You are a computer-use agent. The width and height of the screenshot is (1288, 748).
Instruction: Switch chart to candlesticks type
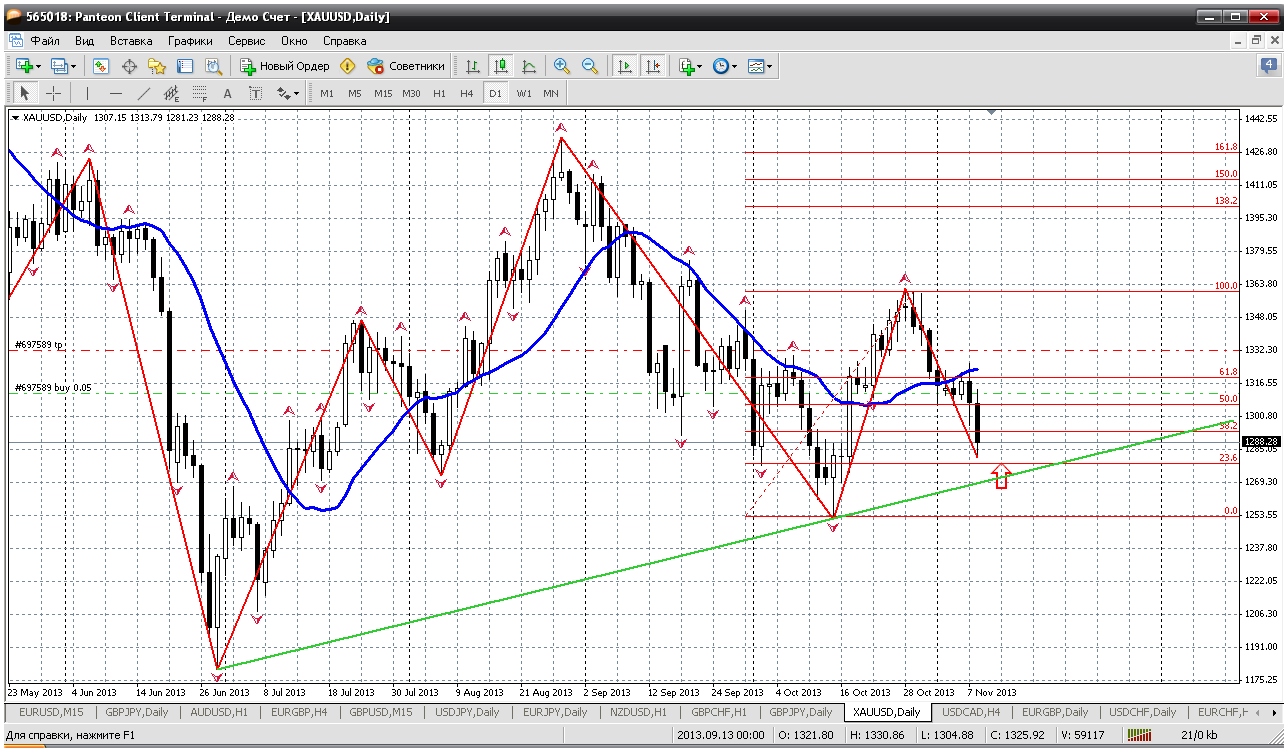click(x=501, y=66)
